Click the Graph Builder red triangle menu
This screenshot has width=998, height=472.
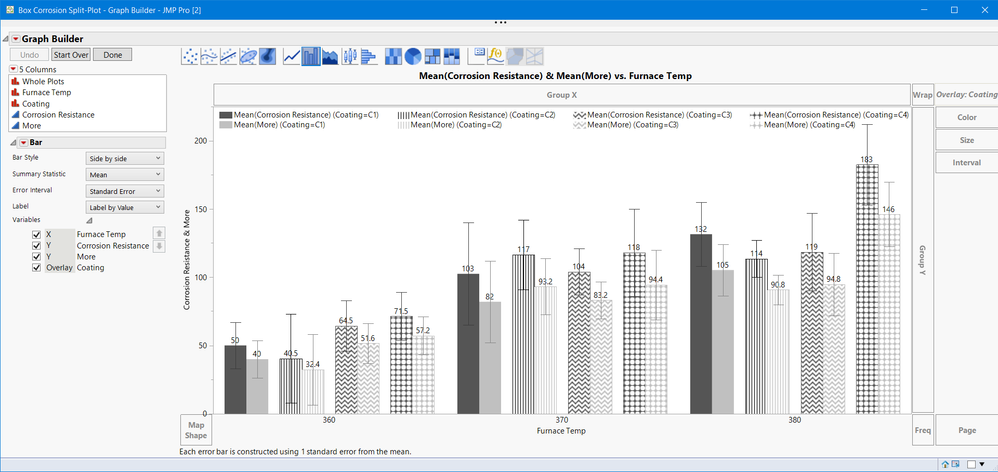tap(14, 39)
